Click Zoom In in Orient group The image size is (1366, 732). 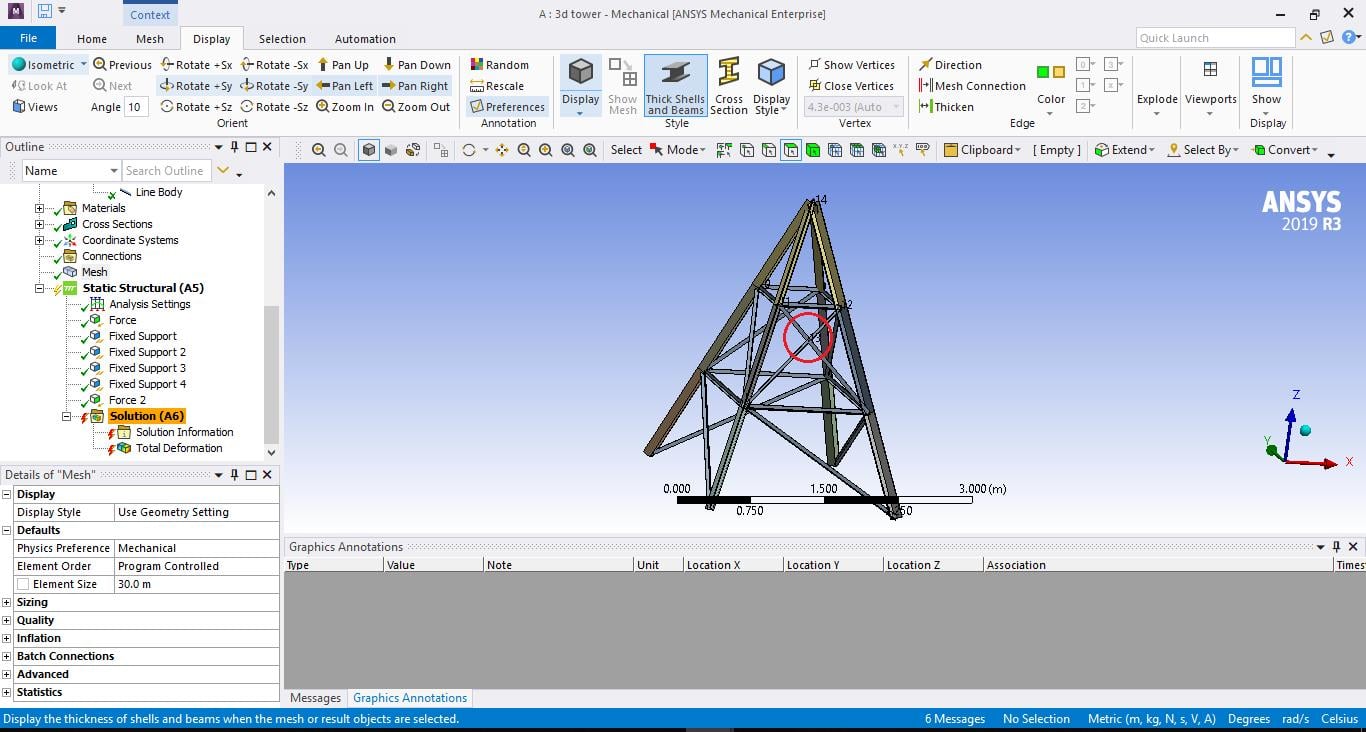(344, 107)
